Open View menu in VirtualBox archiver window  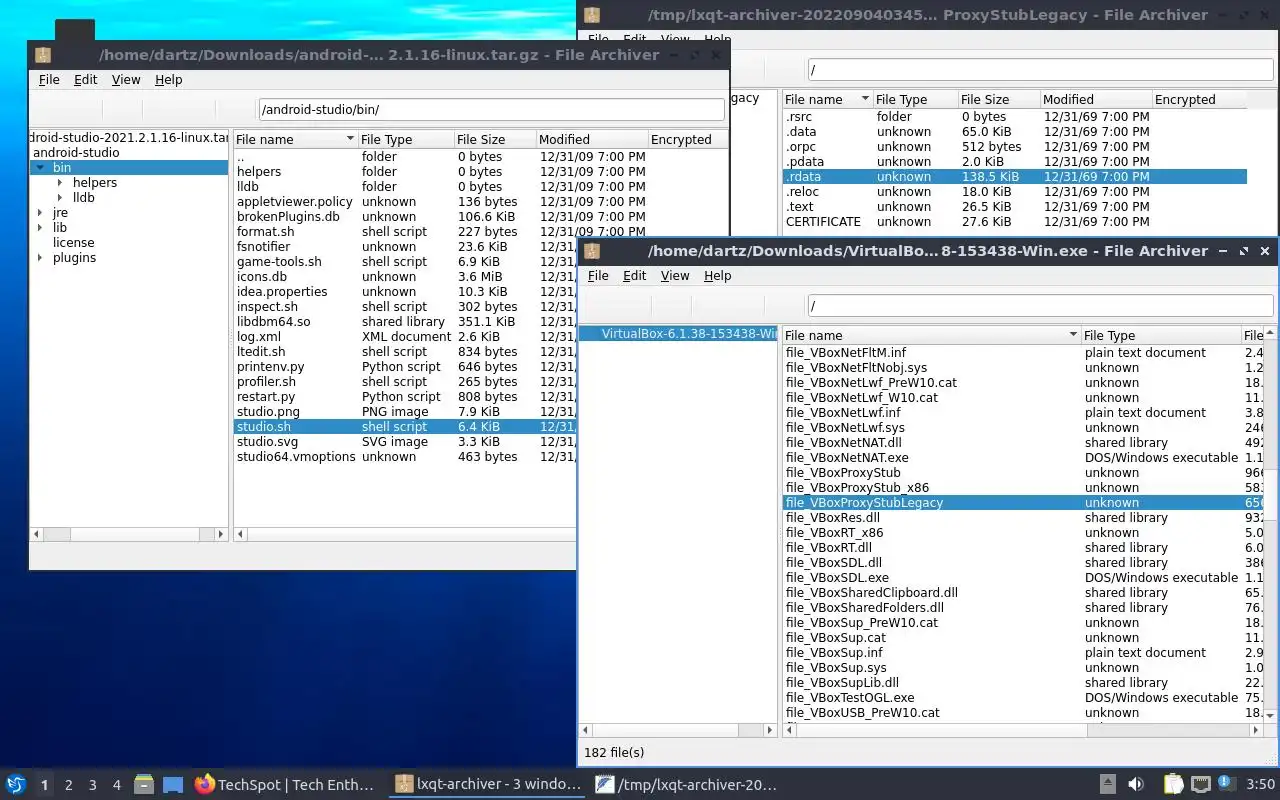coord(675,276)
